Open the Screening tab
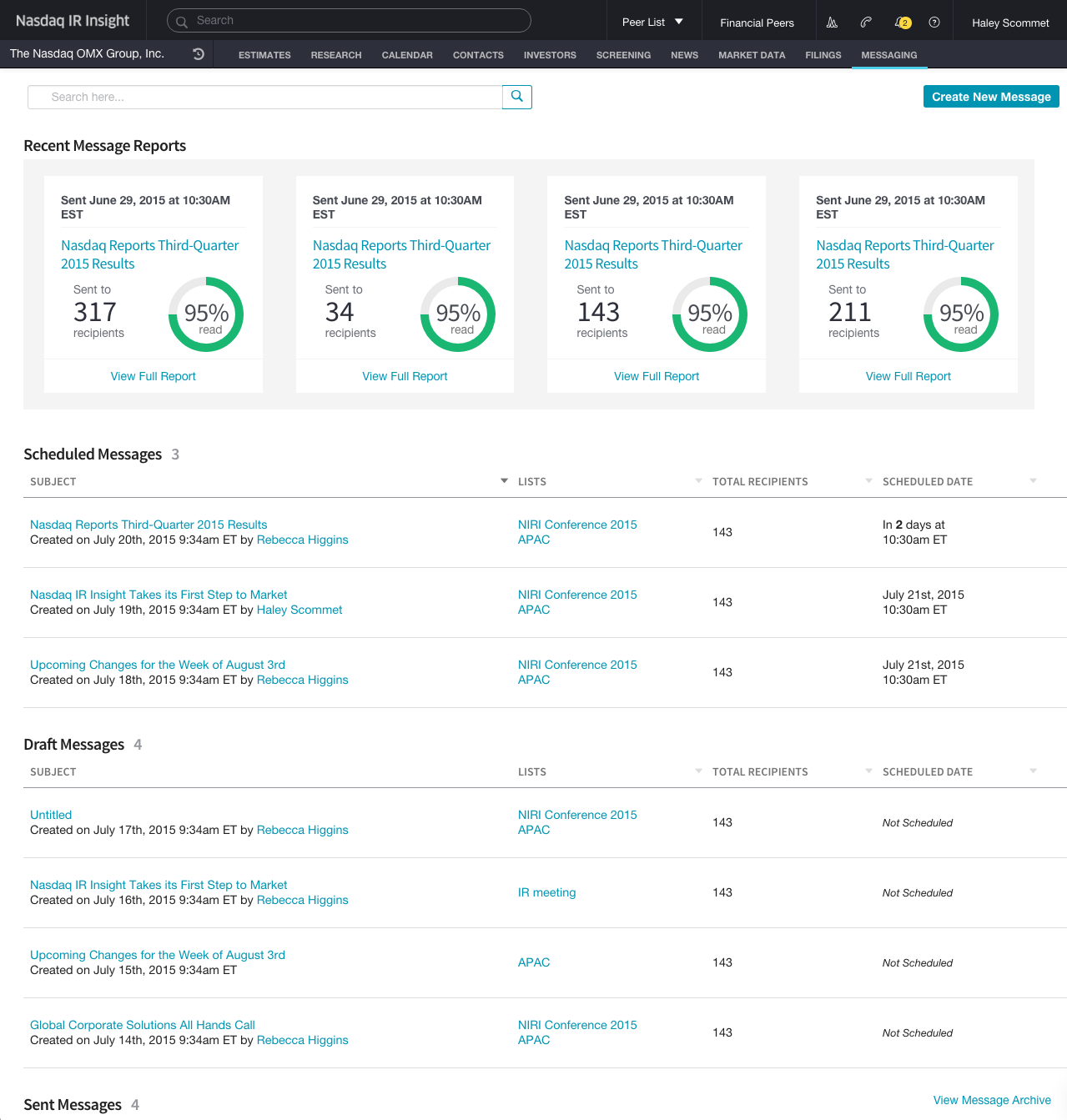 623,55
